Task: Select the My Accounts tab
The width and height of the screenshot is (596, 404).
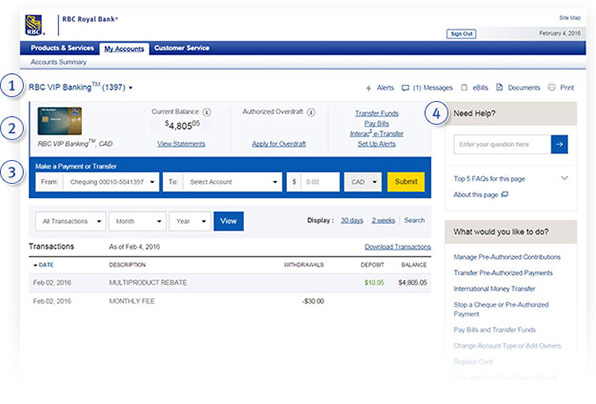Action: coord(124,49)
